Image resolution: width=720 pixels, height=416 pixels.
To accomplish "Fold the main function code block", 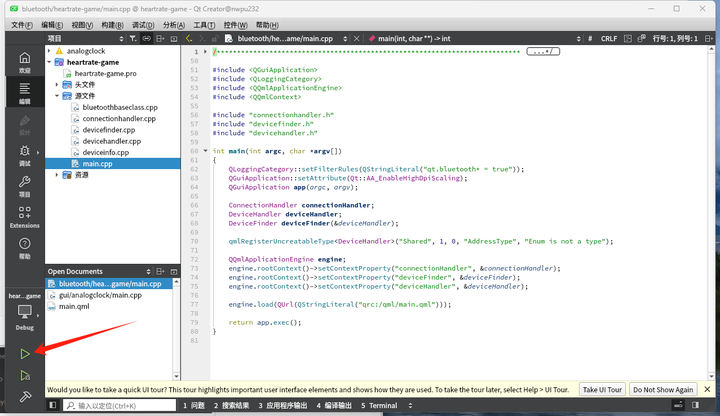I will pyautogui.click(x=206, y=151).
